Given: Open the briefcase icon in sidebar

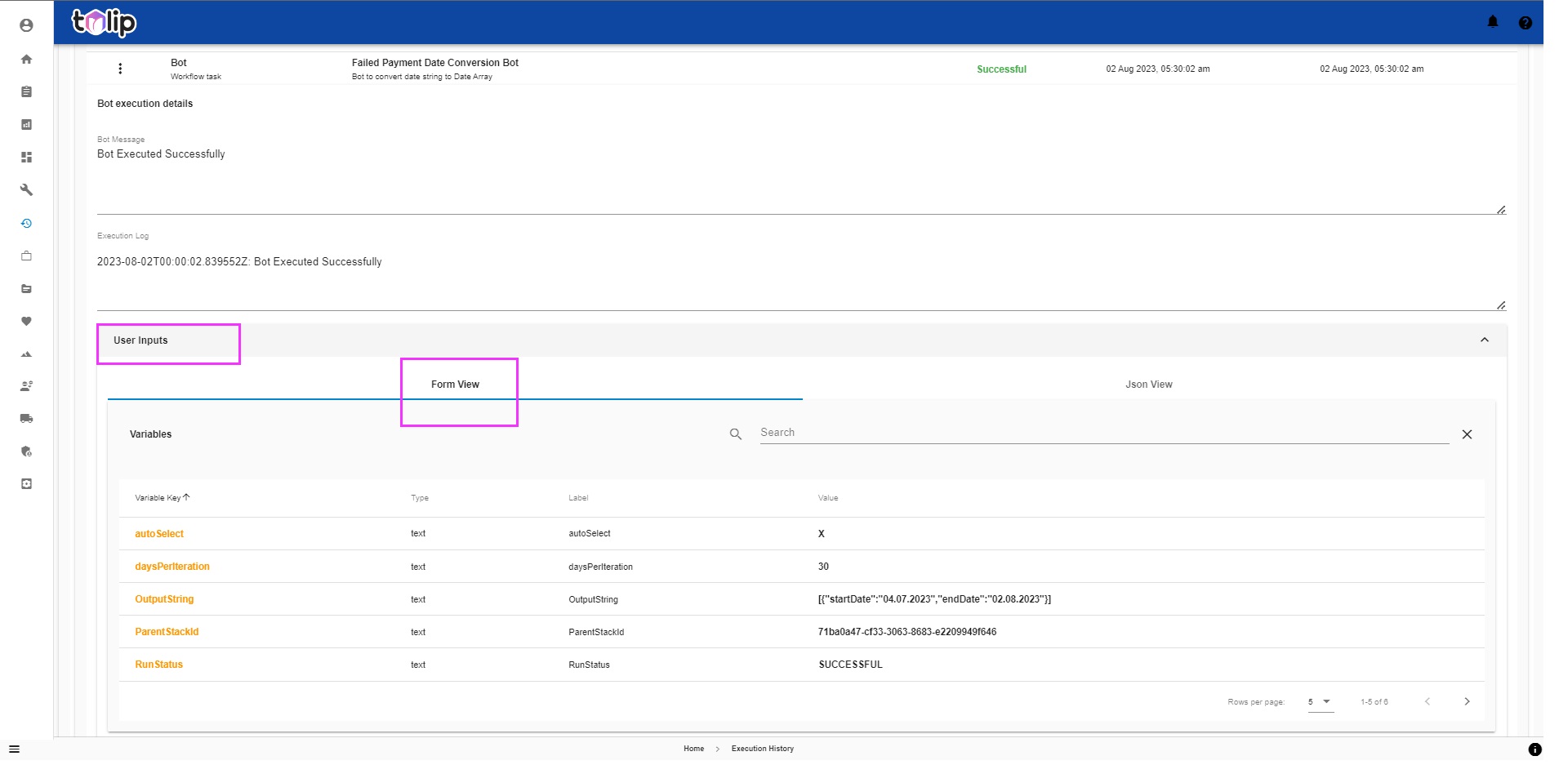Looking at the screenshot, I should pos(26,256).
